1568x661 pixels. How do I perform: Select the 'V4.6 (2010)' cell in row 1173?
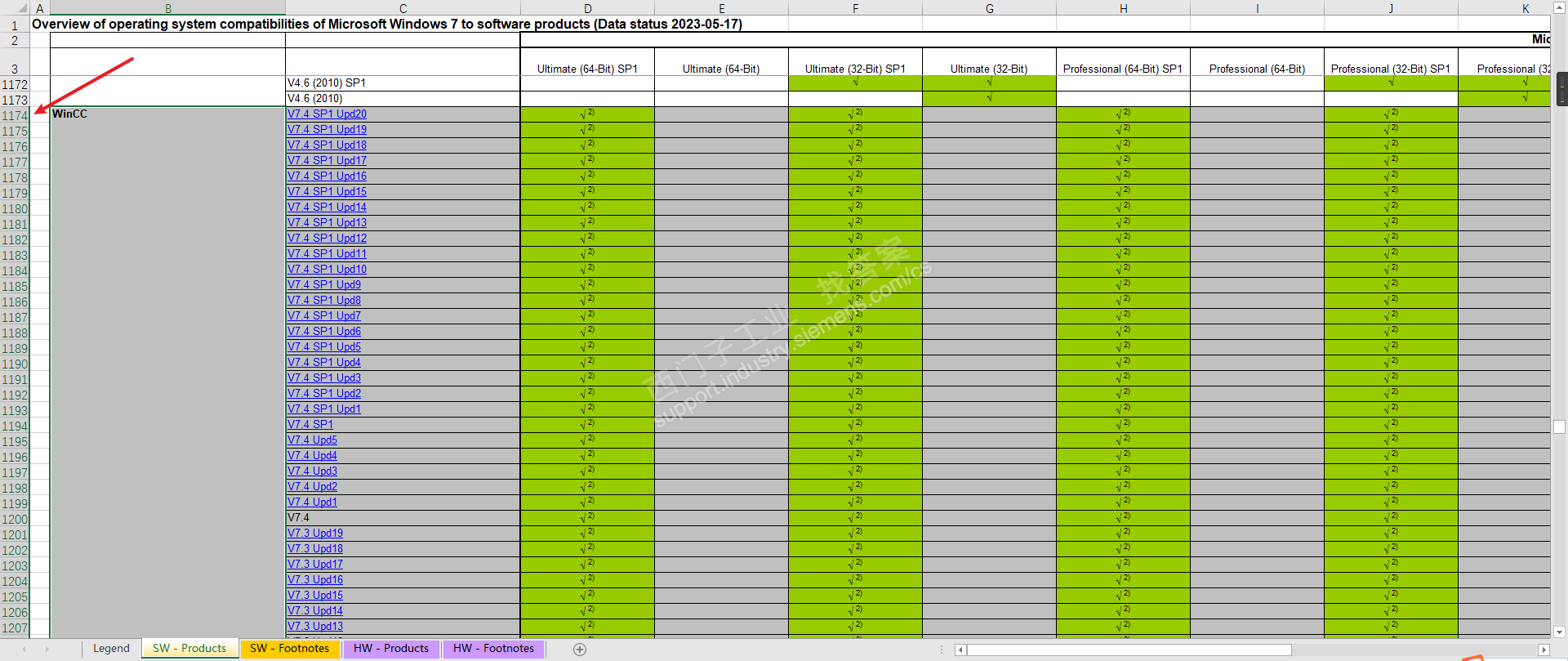click(x=403, y=99)
